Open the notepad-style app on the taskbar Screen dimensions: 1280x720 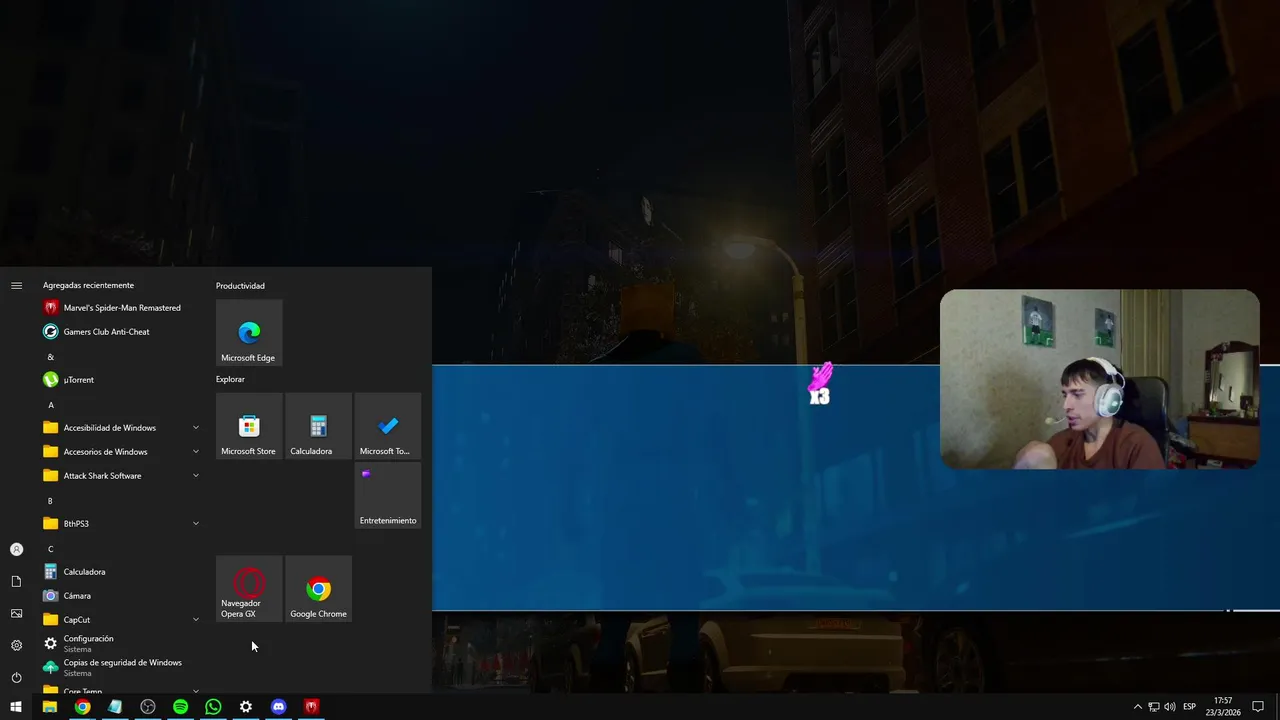click(x=115, y=707)
